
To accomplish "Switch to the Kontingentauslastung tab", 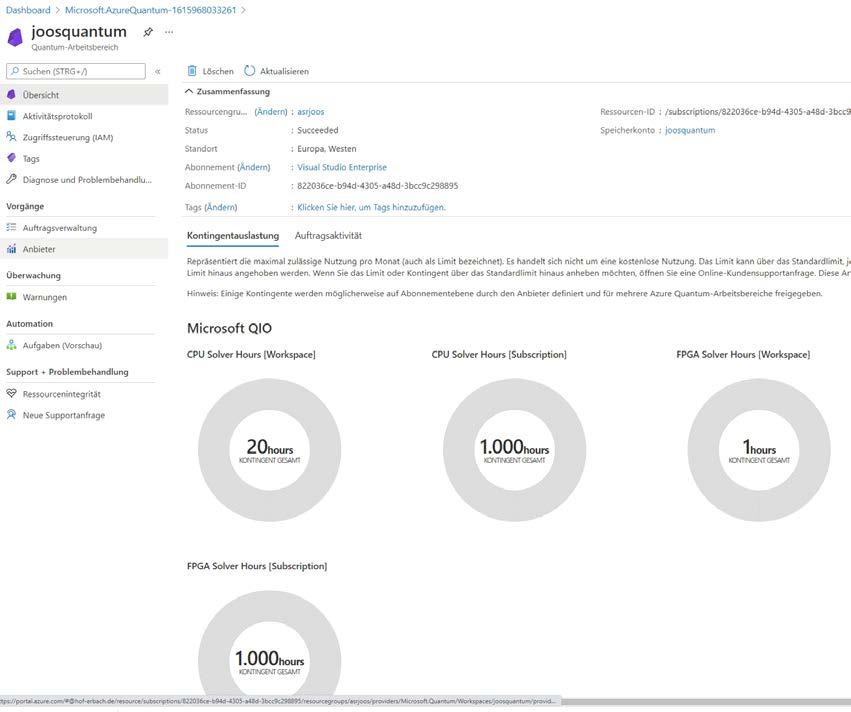I will pos(233,236).
